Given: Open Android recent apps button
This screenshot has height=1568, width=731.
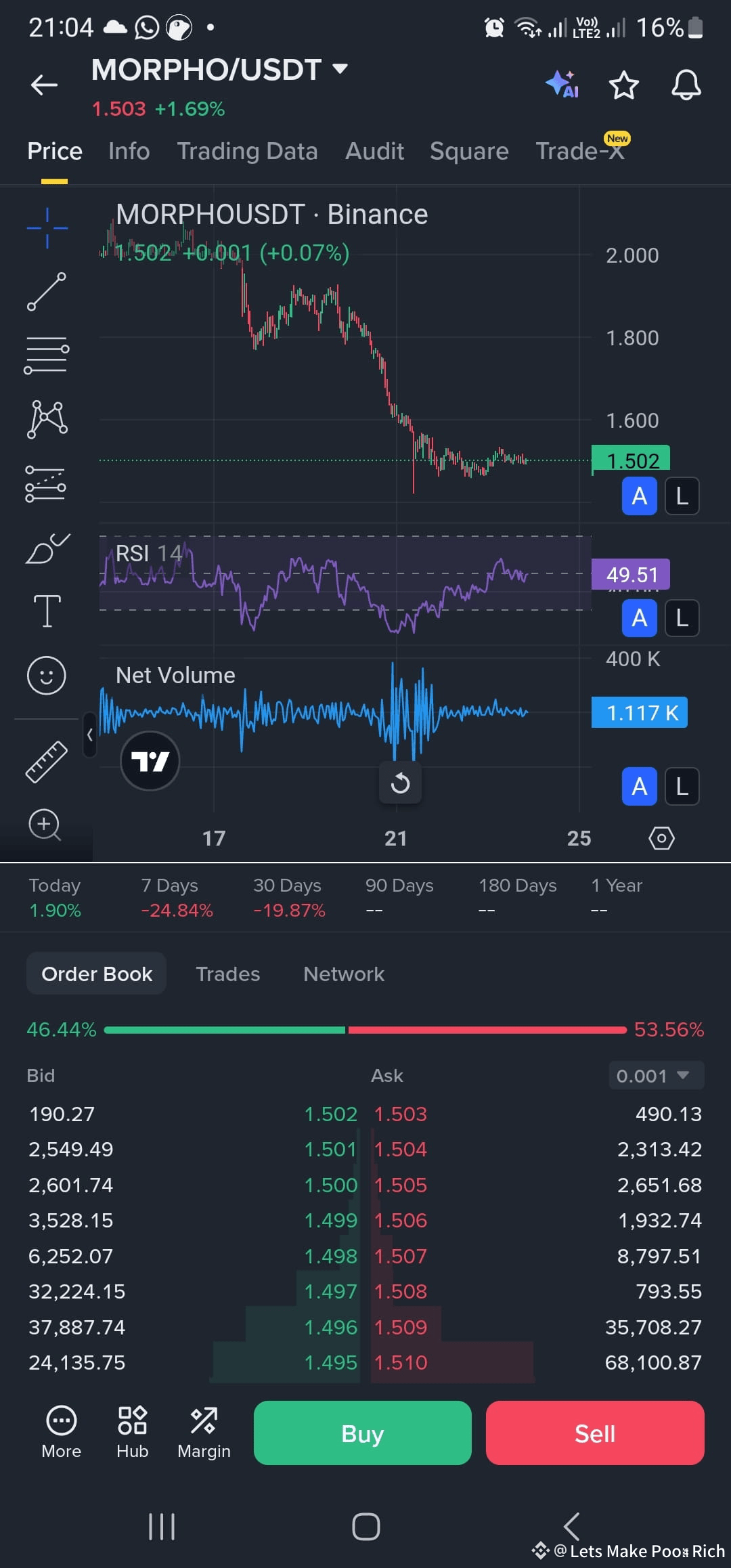Looking at the screenshot, I should tap(162, 1526).
